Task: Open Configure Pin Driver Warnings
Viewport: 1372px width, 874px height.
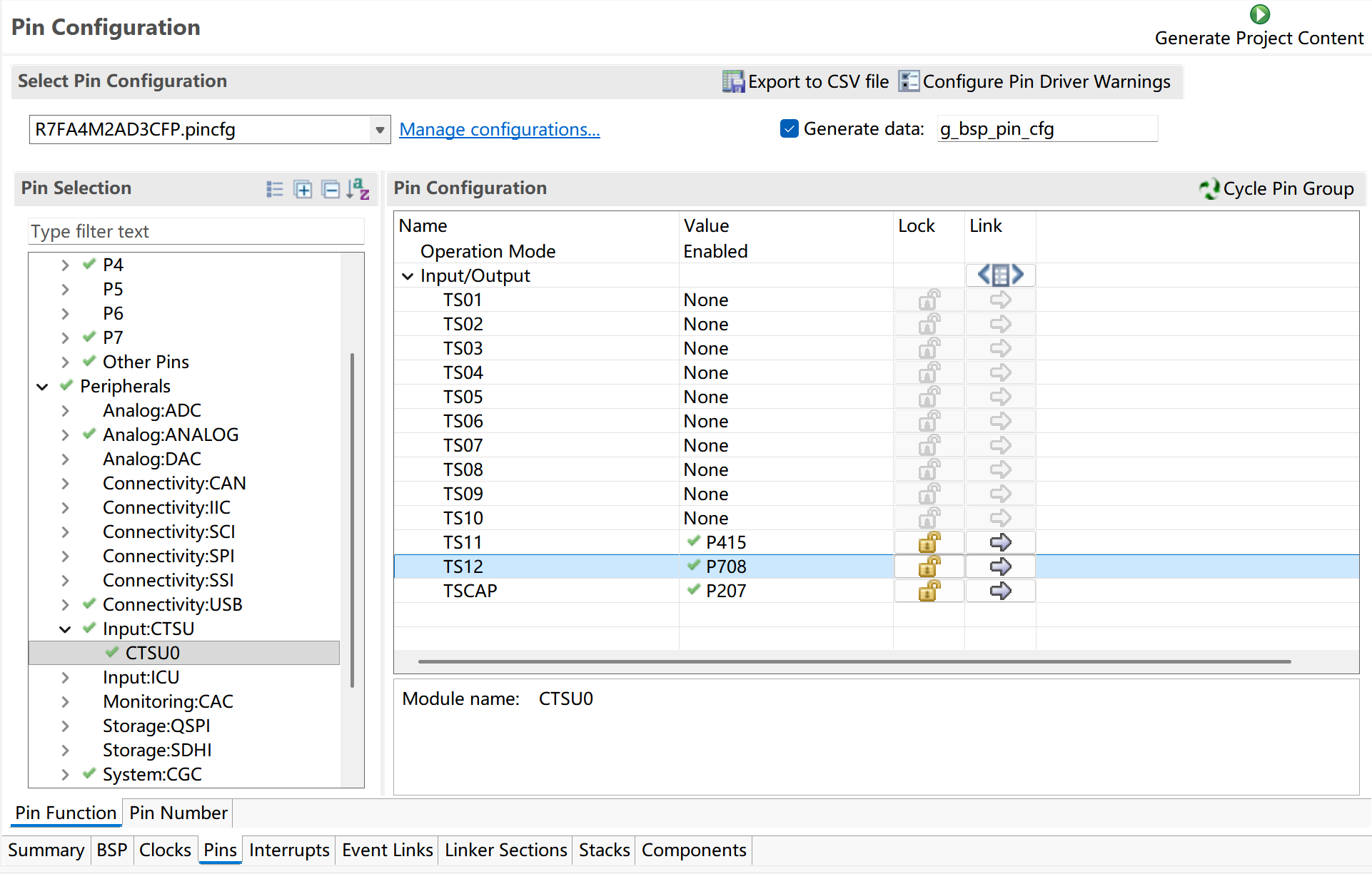Action: (x=1034, y=81)
